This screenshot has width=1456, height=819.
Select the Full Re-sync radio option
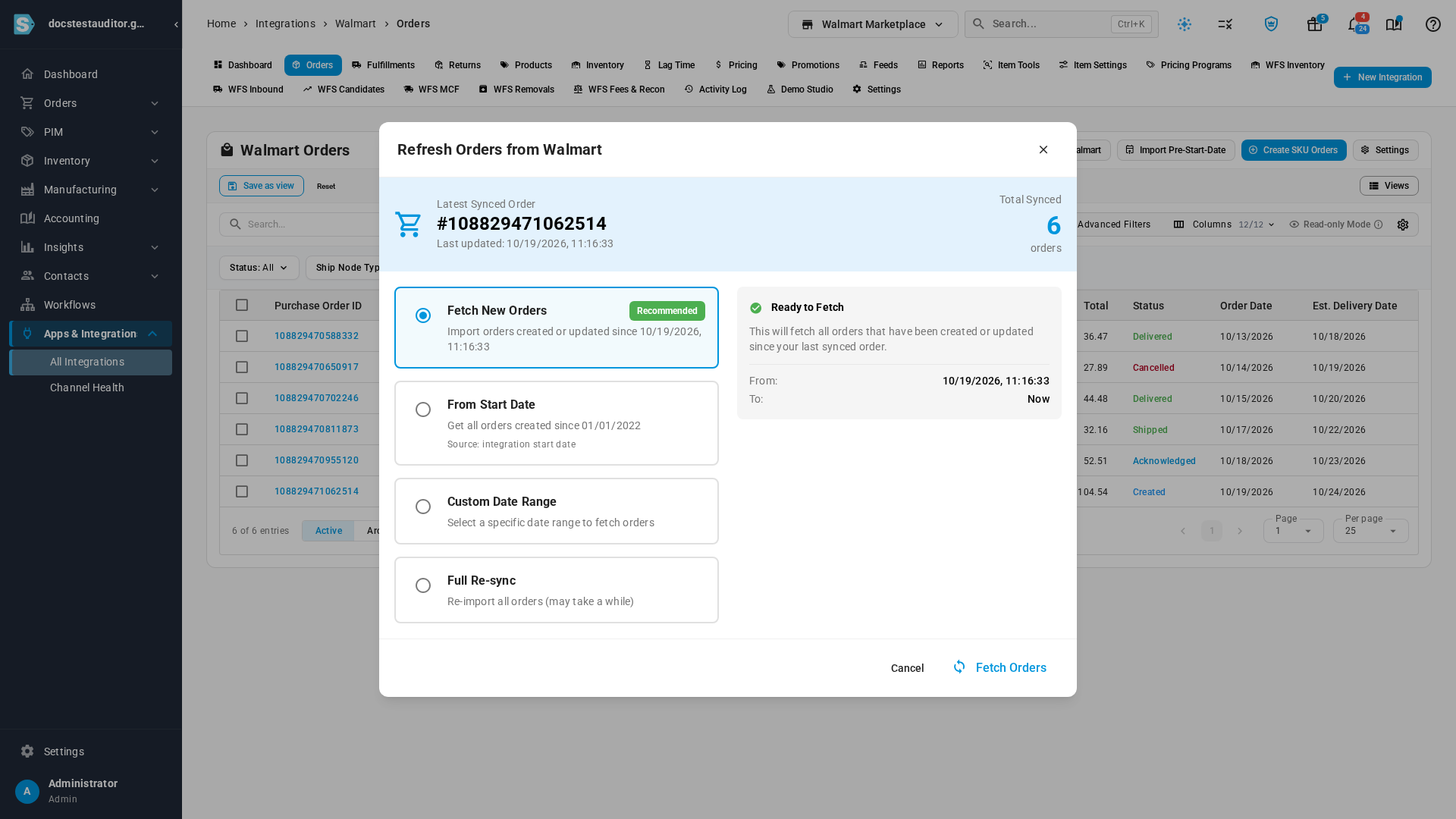[423, 585]
